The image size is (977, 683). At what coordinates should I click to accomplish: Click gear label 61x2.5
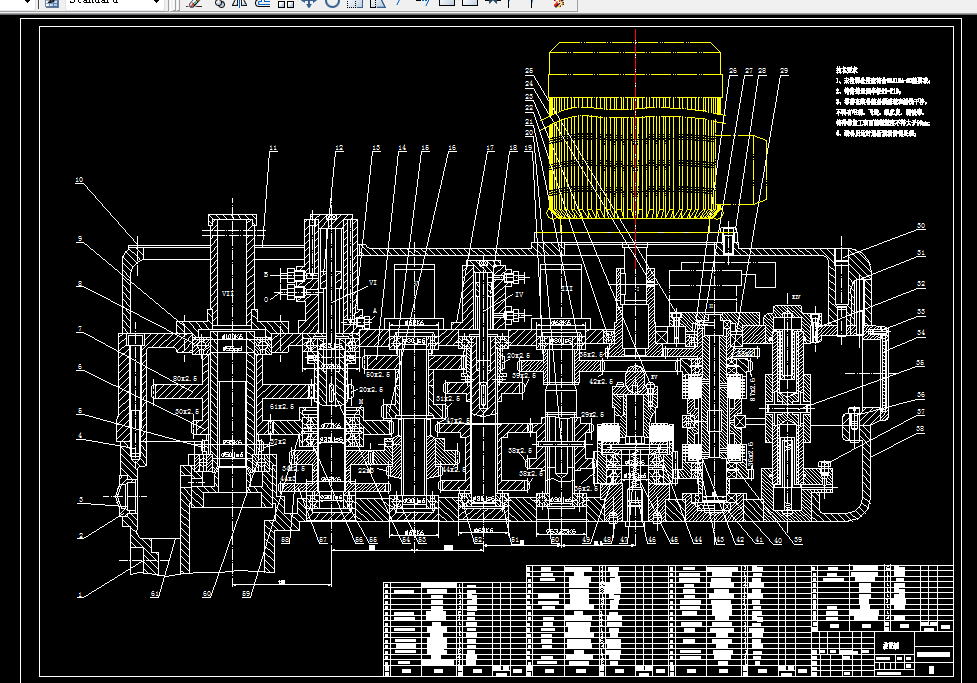click(282, 406)
